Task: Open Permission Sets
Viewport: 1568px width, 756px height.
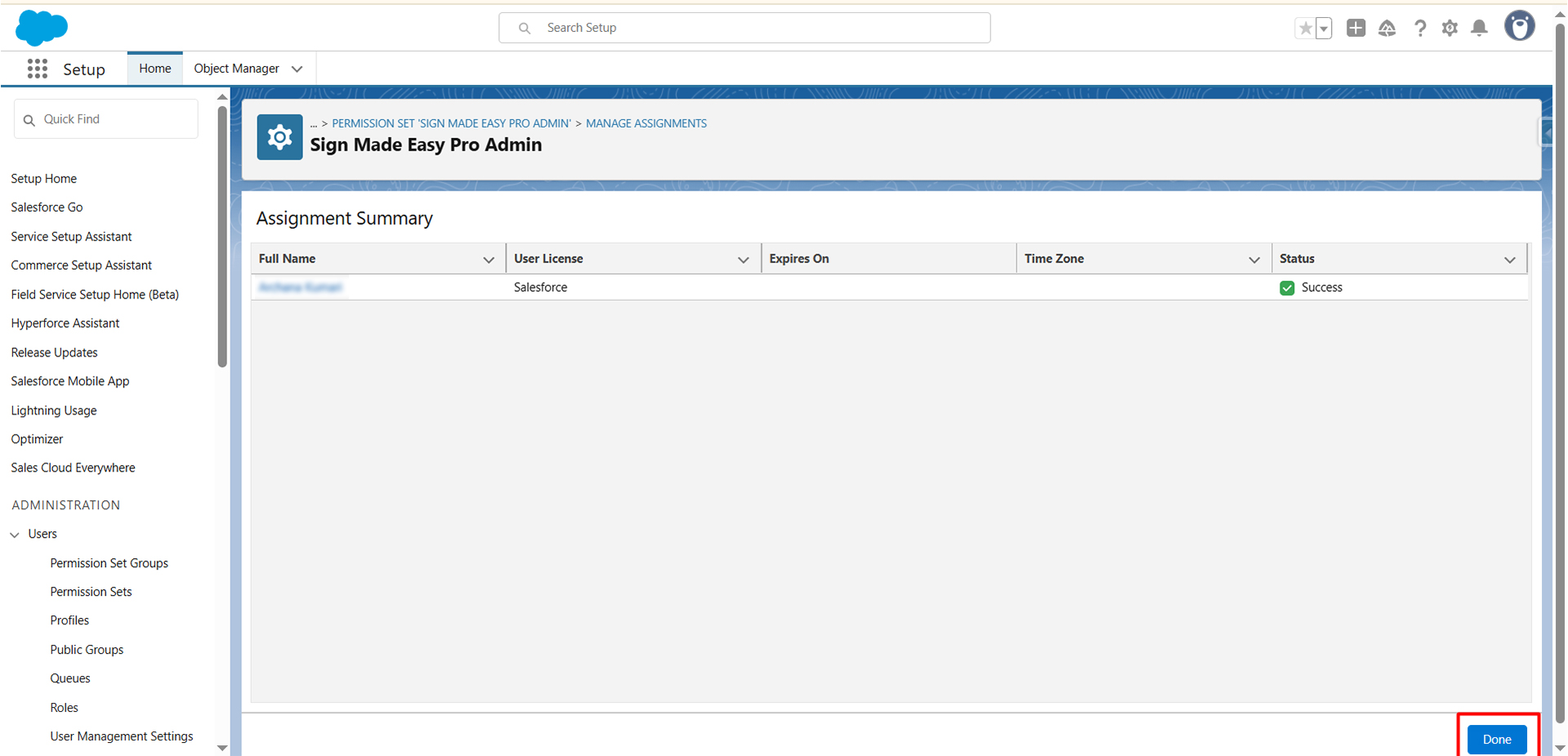Action: [x=91, y=592]
